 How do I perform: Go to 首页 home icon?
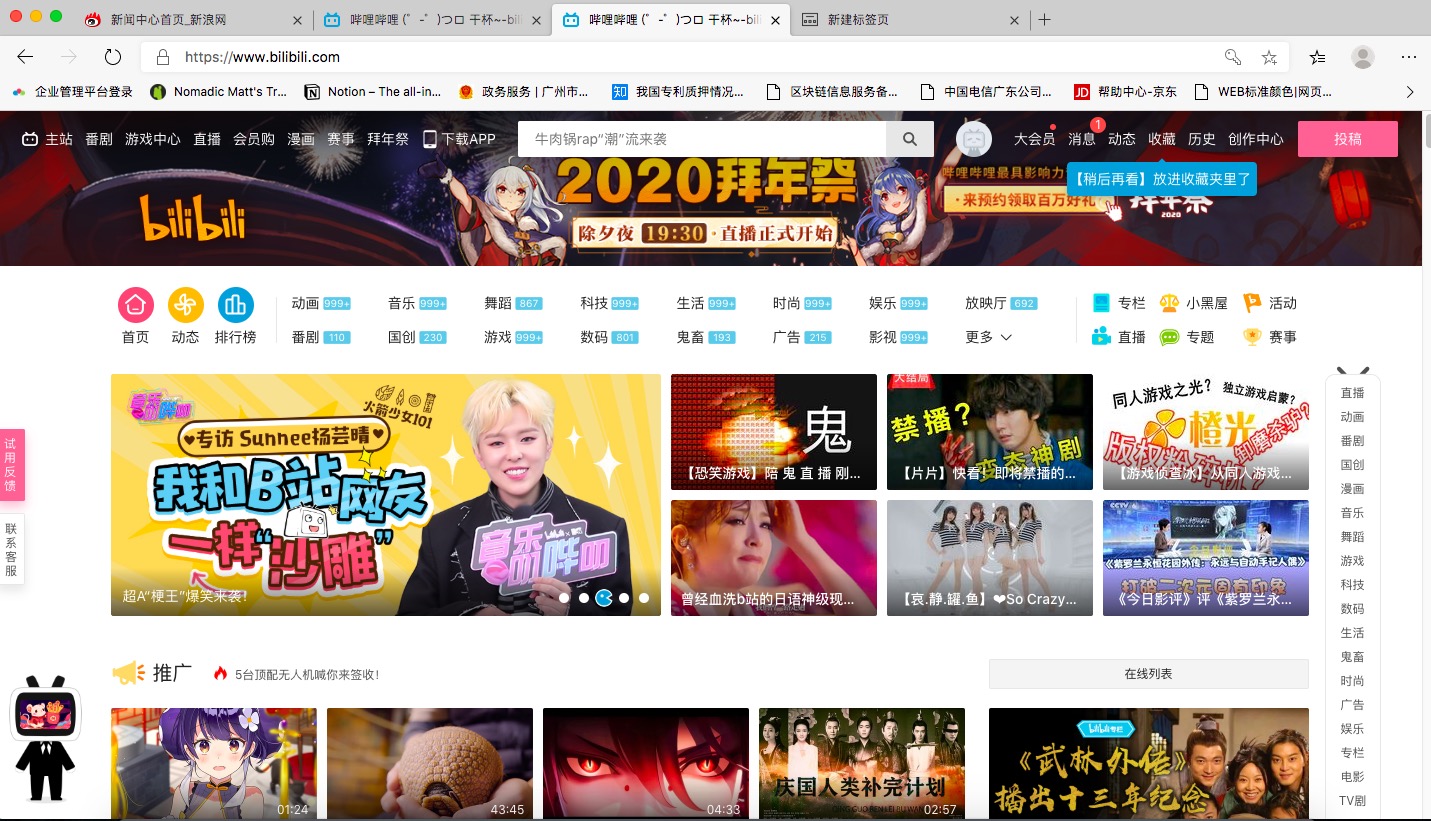click(136, 305)
